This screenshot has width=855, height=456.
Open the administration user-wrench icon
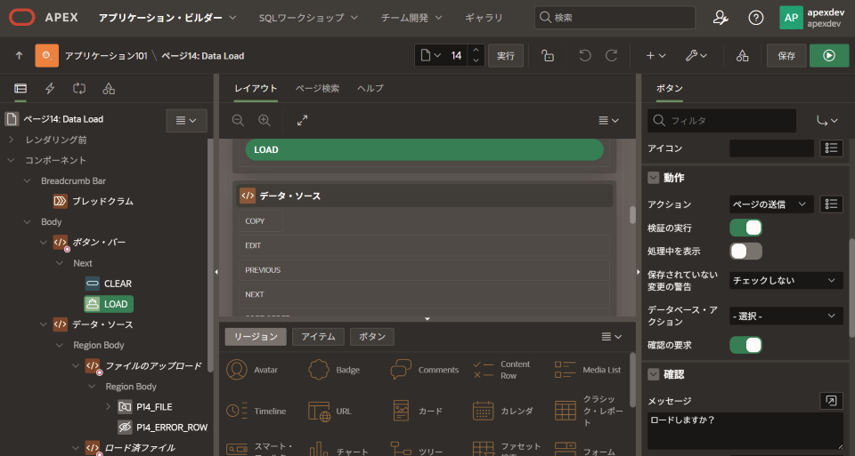(x=720, y=17)
